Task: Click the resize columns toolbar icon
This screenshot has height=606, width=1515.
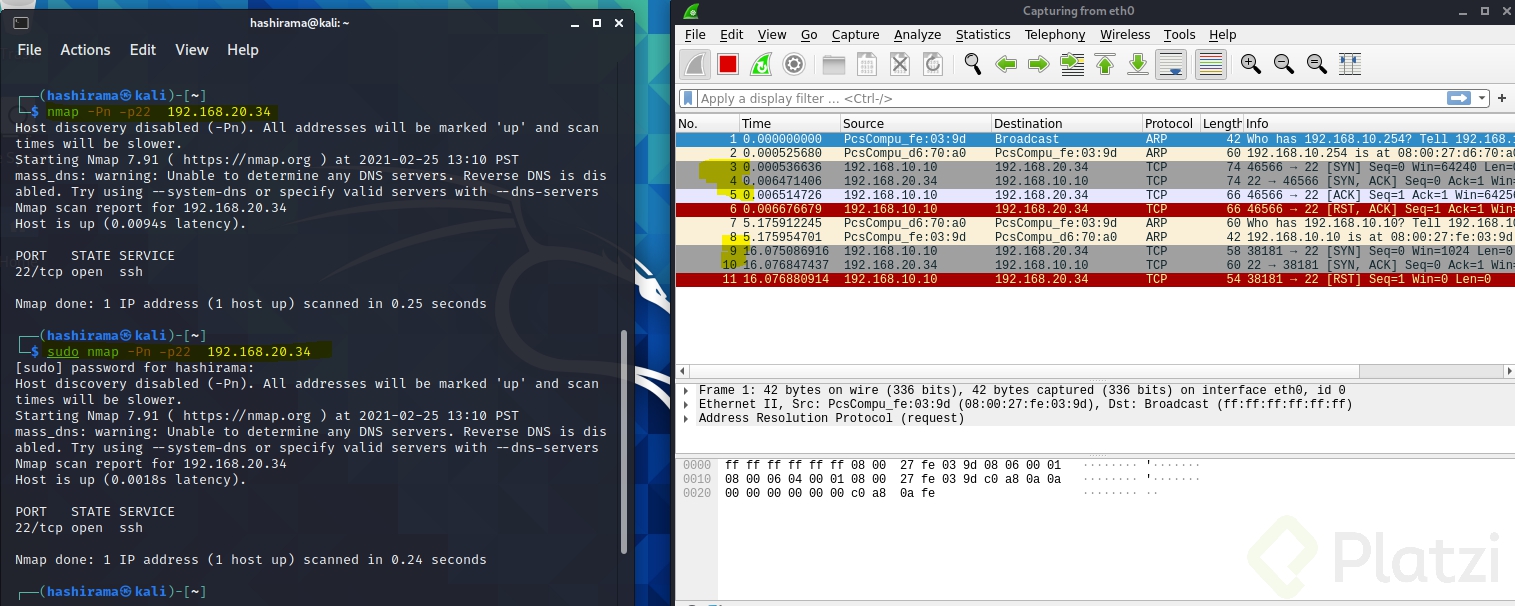Action: pyautogui.click(x=1349, y=64)
